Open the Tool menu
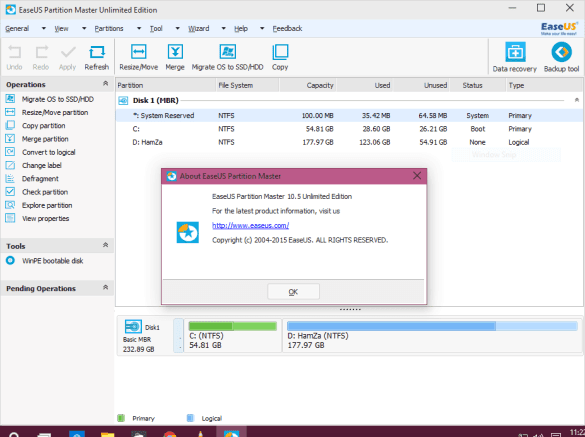The width and height of the screenshot is (585, 437). 156,28
